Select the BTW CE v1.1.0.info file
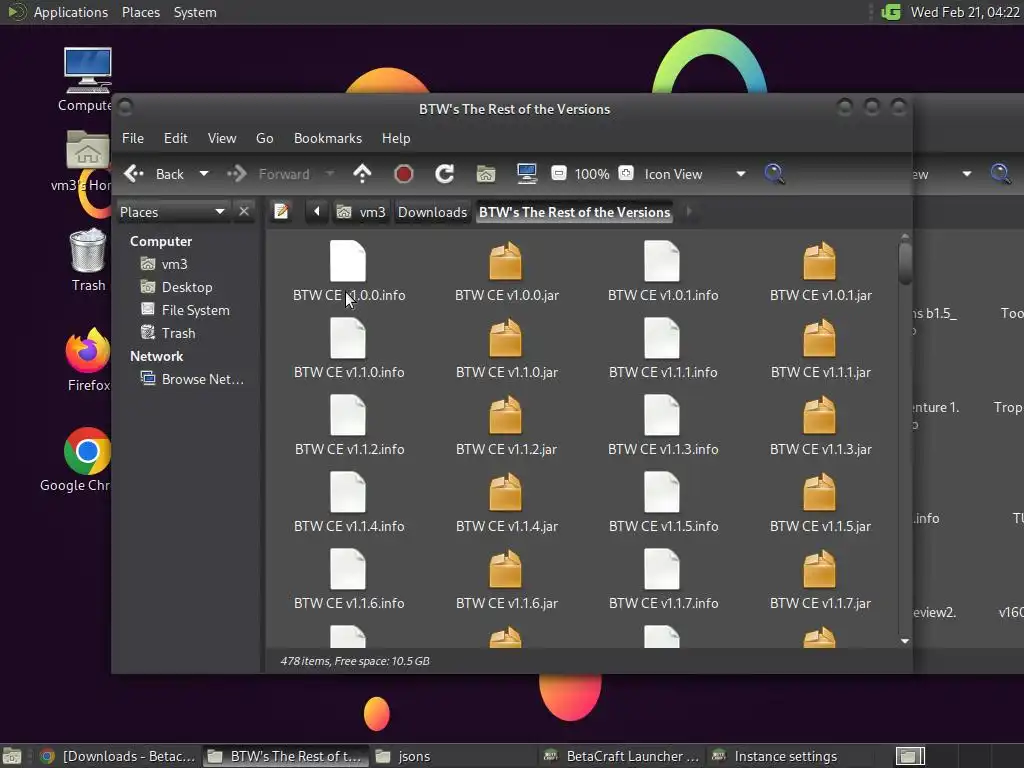Image resolution: width=1024 pixels, height=768 pixels. tap(349, 349)
